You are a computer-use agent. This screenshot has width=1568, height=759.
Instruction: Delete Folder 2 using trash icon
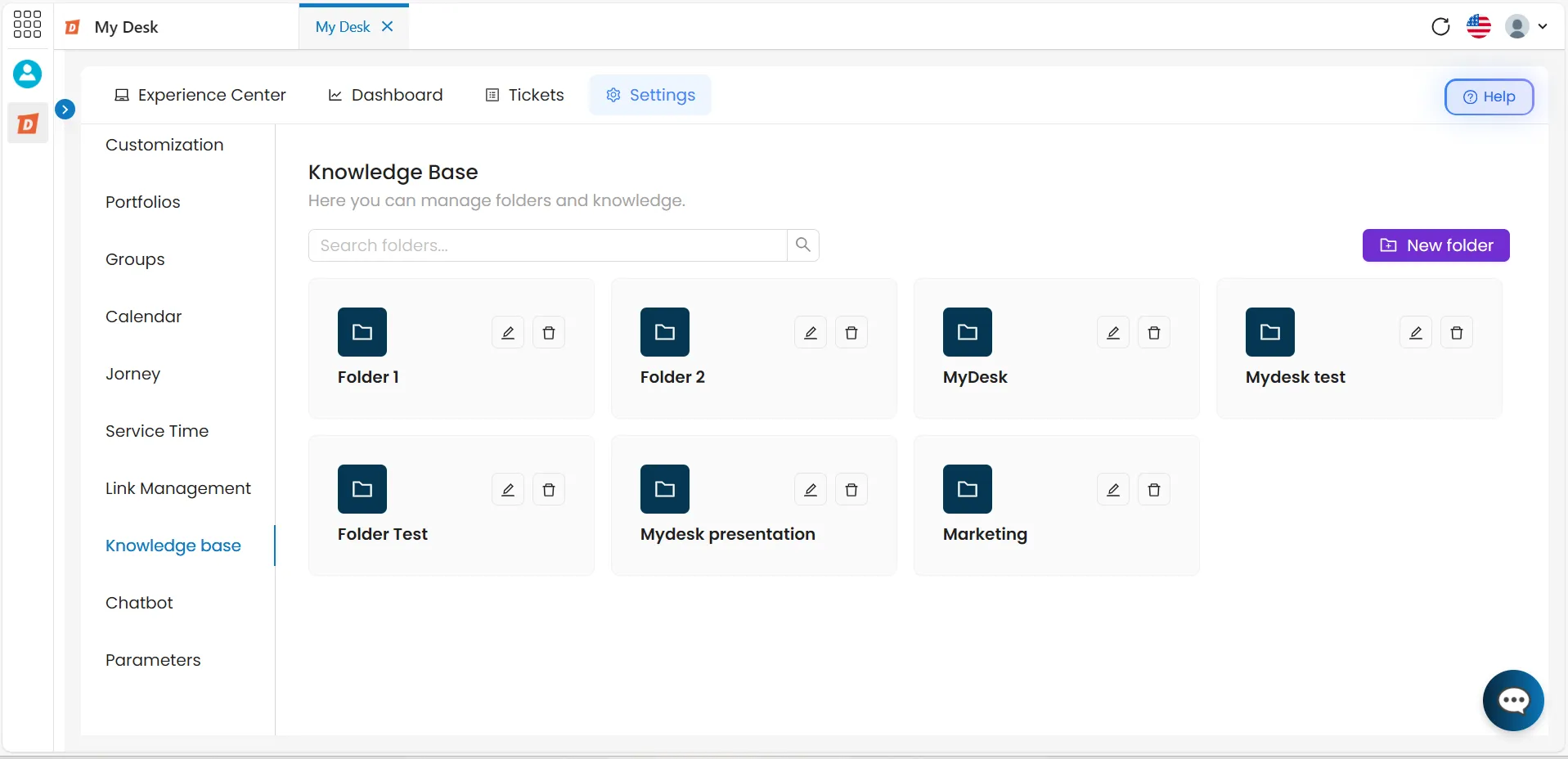851,333
